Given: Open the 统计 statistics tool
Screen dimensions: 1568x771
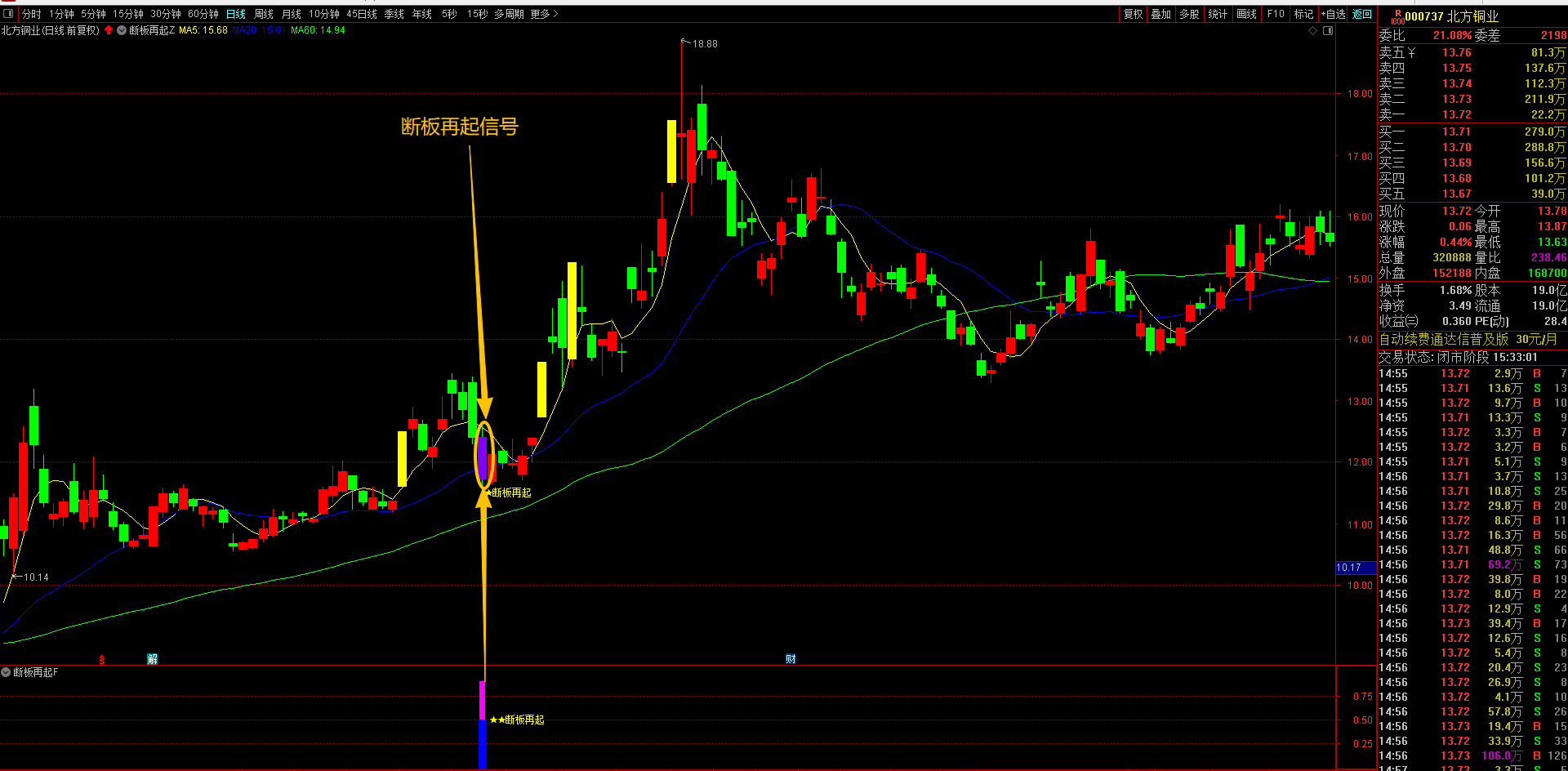Looking at the screenshot, I should 1218,14.
